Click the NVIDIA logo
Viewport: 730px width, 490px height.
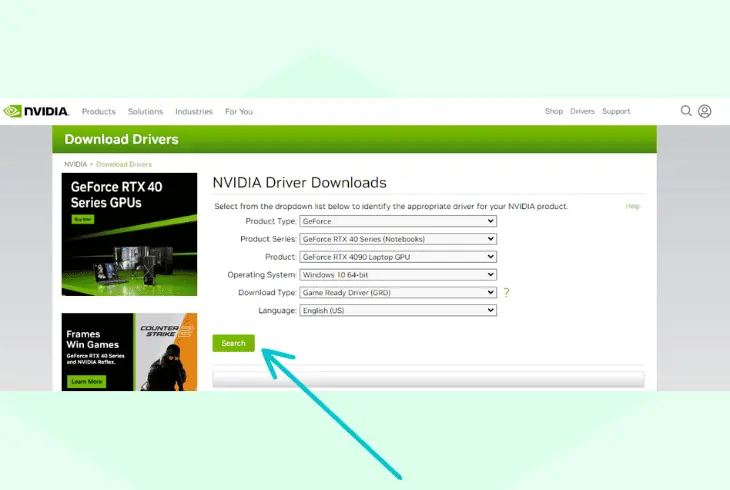coord(36,111)
